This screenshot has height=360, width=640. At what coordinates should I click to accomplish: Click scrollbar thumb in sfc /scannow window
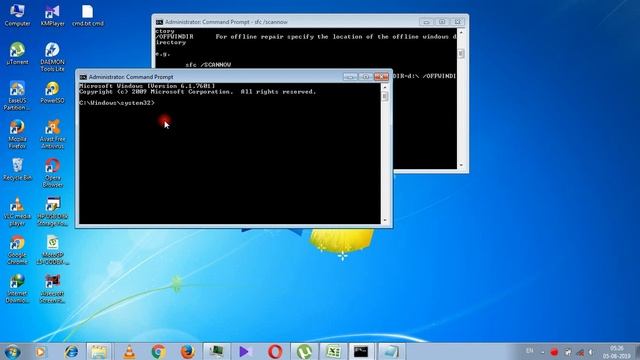click(461, 53)
